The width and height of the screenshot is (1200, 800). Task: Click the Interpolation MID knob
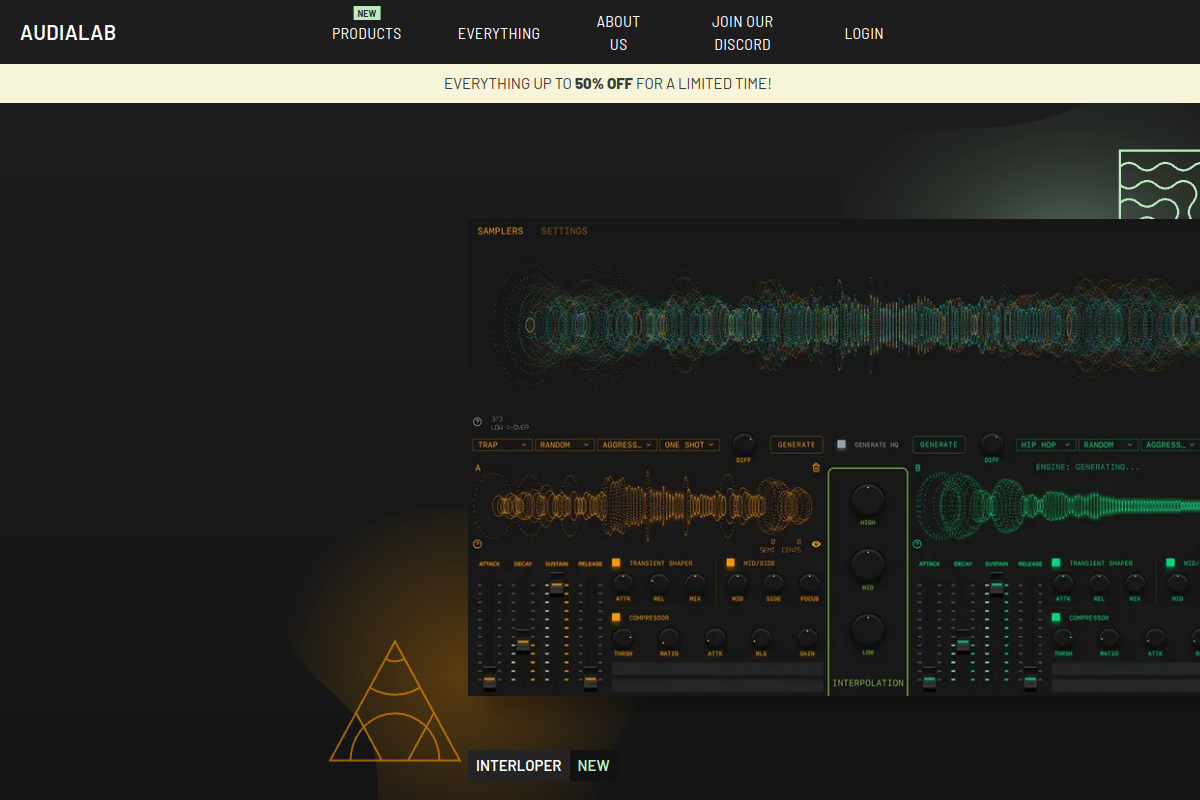pyautogui.click(x=868, y=565)
